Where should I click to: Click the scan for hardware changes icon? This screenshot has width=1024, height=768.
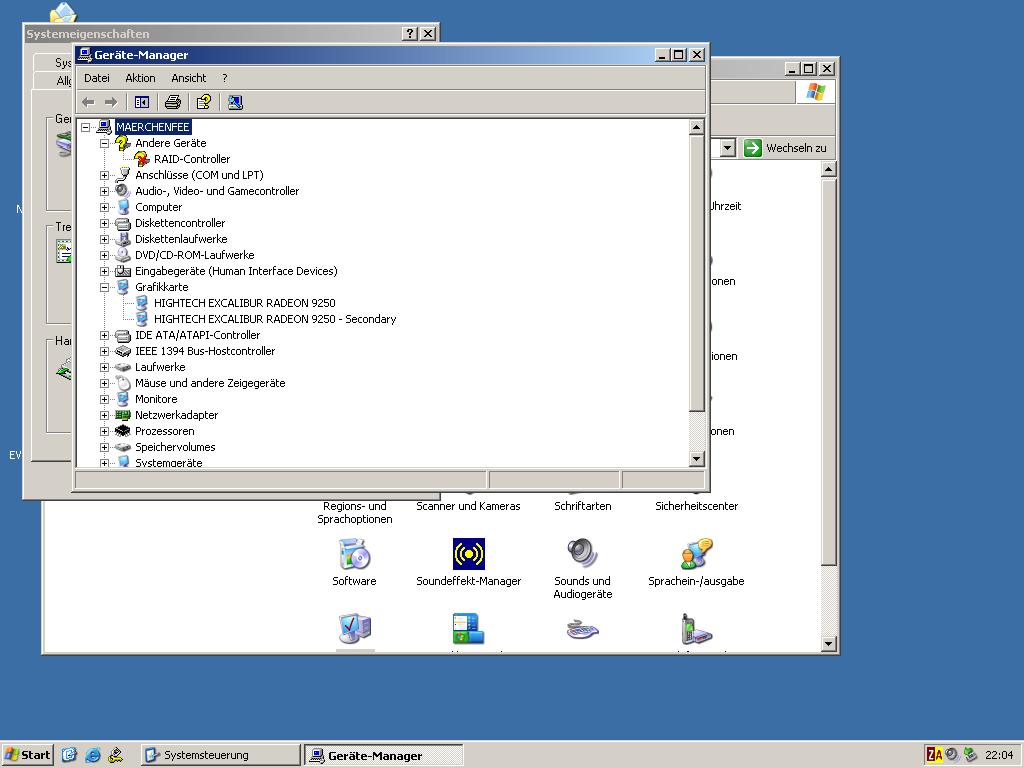point(235,102)
